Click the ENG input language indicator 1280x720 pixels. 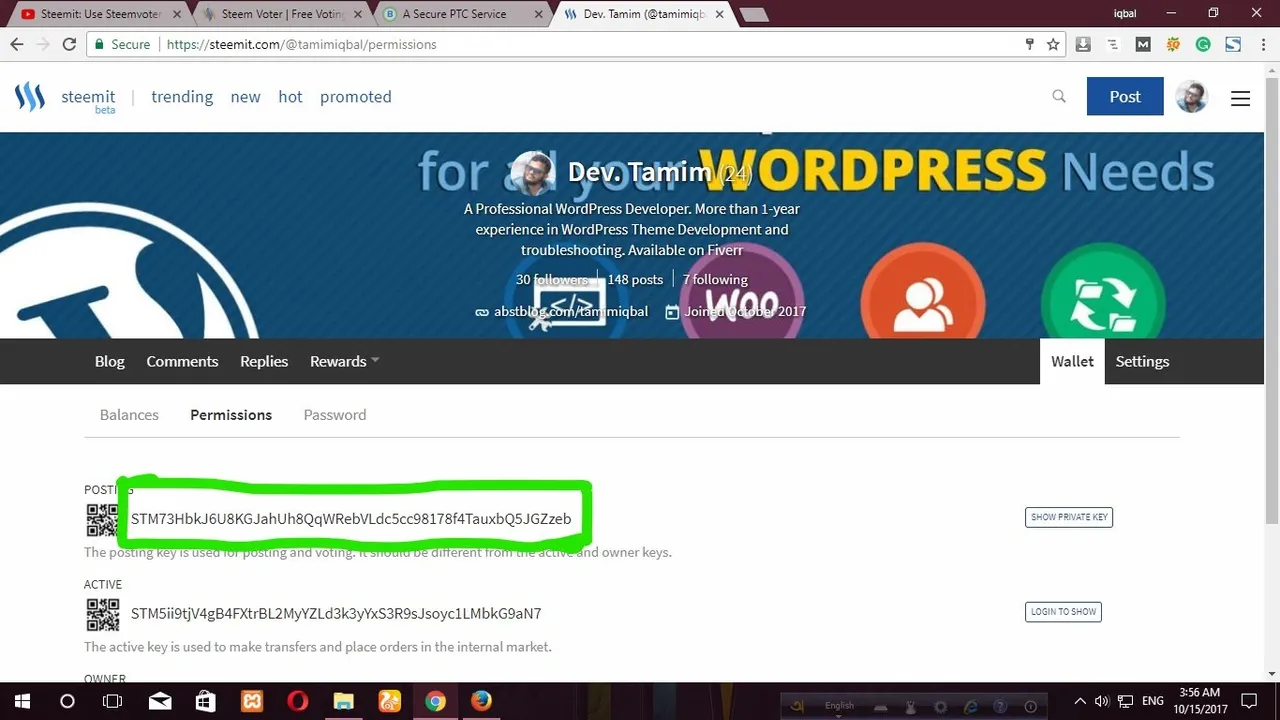tap(1153, 701)
